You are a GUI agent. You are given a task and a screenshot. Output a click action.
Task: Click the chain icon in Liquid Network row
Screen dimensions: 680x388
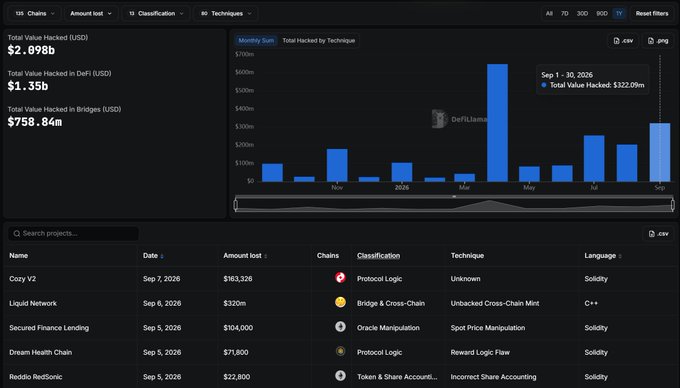(340, 302)
